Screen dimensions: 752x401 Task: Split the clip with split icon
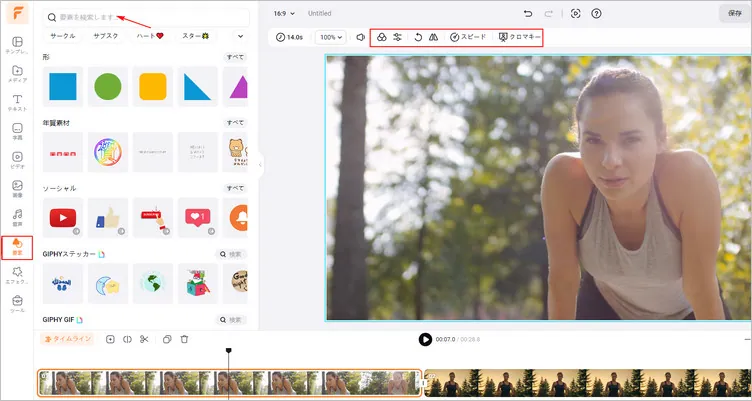(x=127, y=339)
